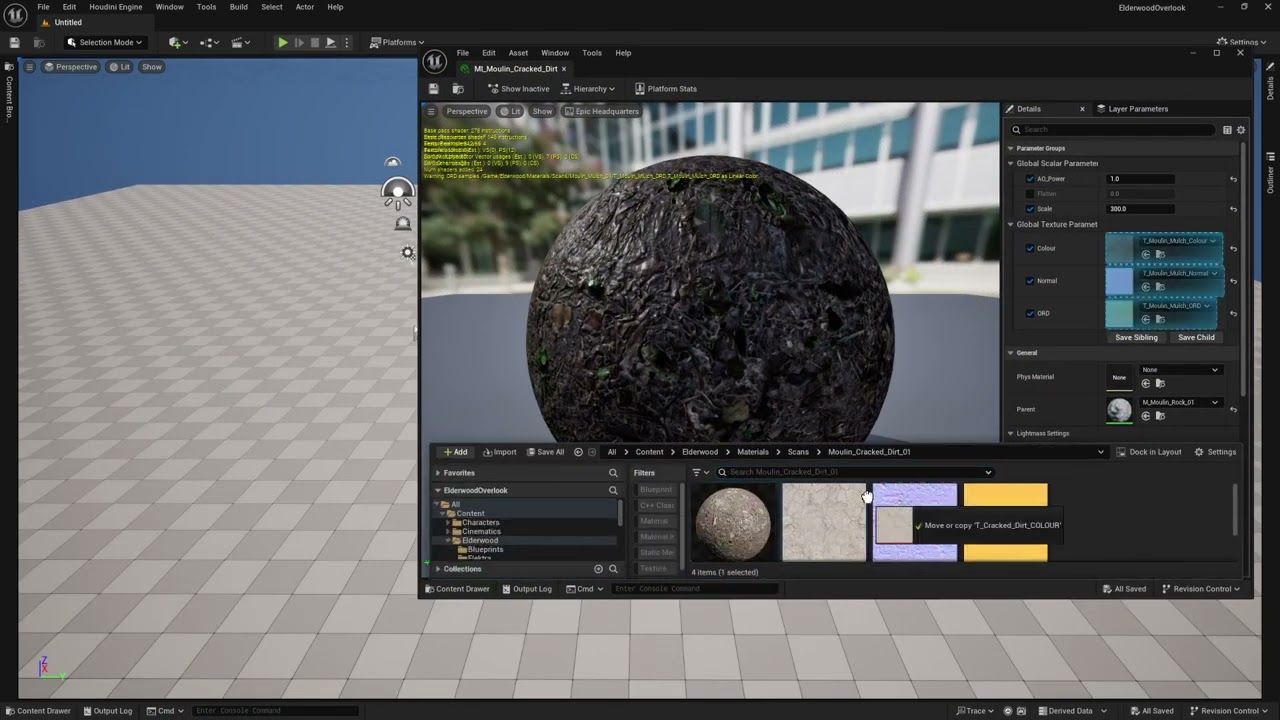This screenshot has width=1280, height=720.
Task: Click Dock in Layout
Action: [1149, 452]
